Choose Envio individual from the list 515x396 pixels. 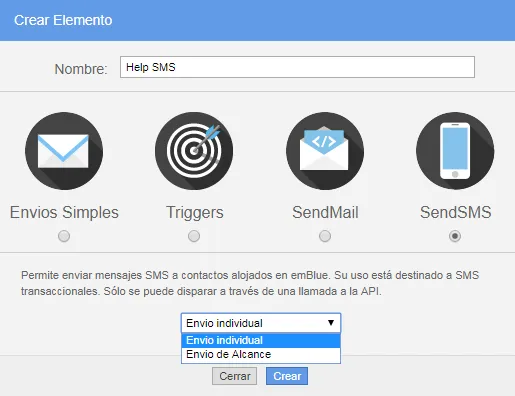[x=261, y=340]
